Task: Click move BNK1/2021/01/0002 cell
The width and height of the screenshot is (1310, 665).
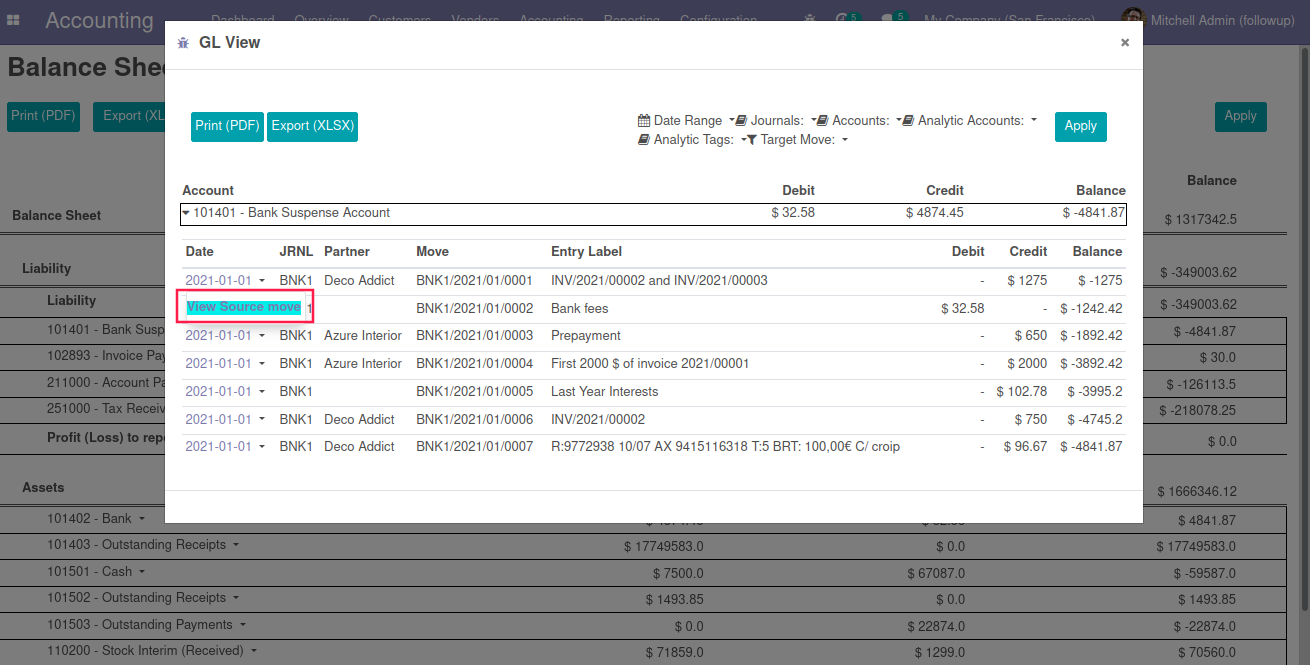Action: (x=474, y=308)
